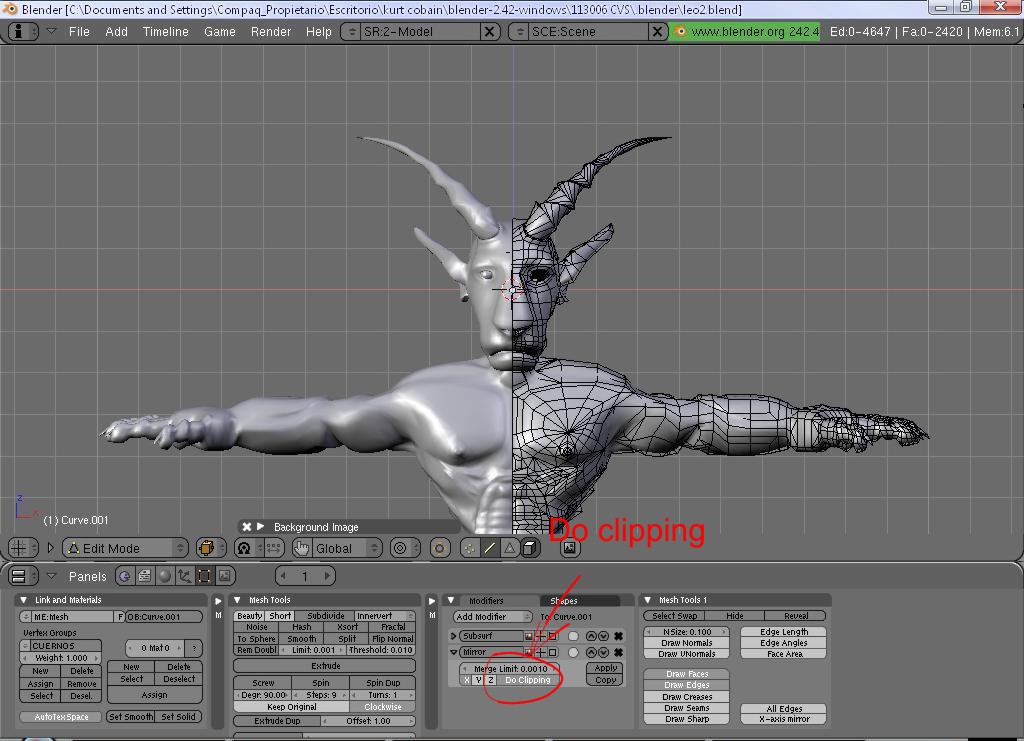Toggle Draw Creases option
1024x741 pixels.
[x=687, y=697]
